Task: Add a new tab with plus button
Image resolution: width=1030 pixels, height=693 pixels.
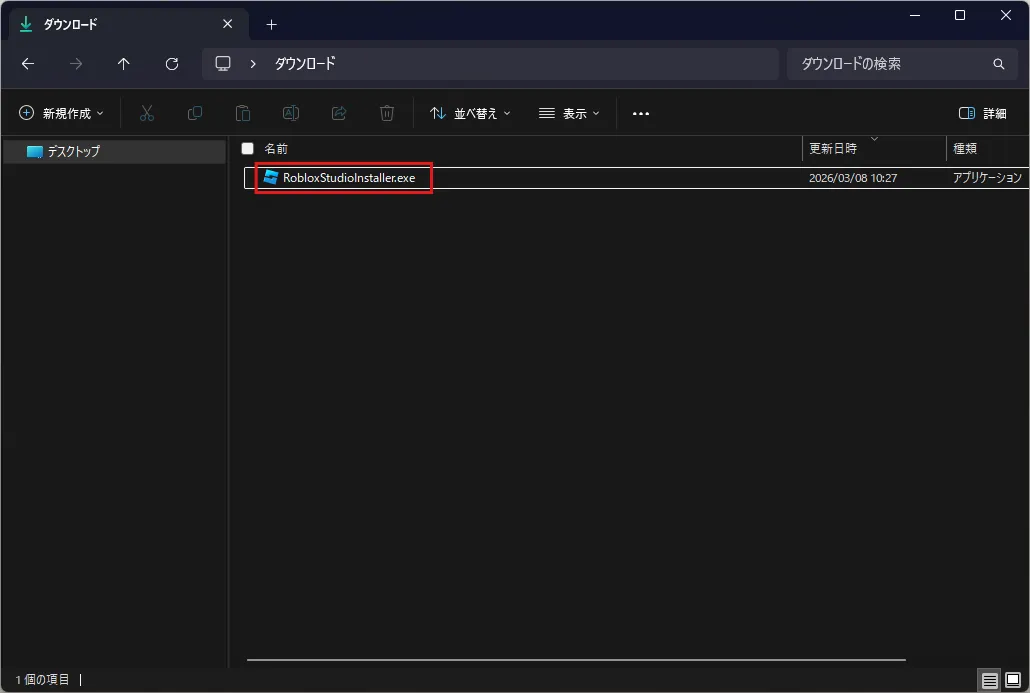Action: 271,25
